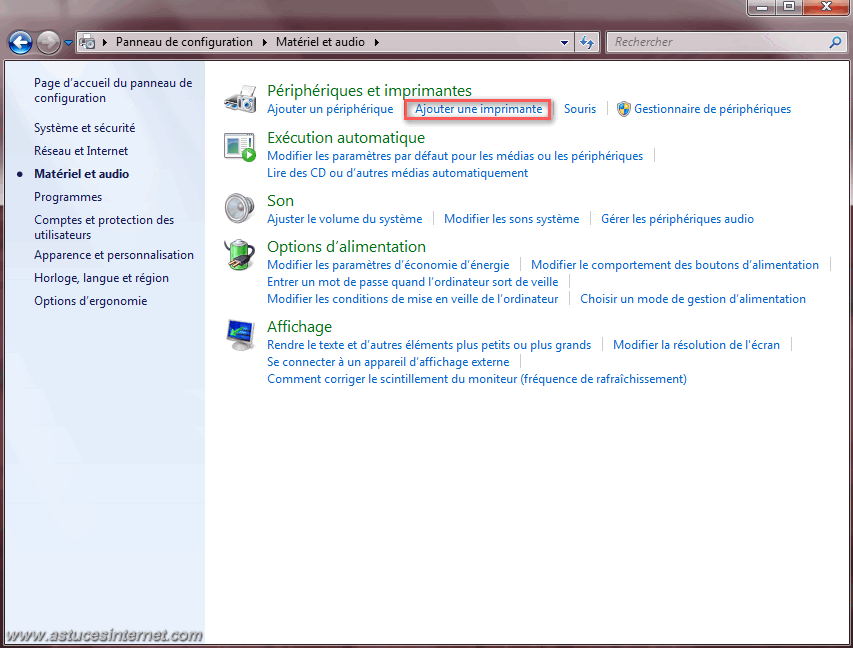Open Comptes et protection des utilisateurs
Screen dimensions: 853x648
(x=104, y=227)
